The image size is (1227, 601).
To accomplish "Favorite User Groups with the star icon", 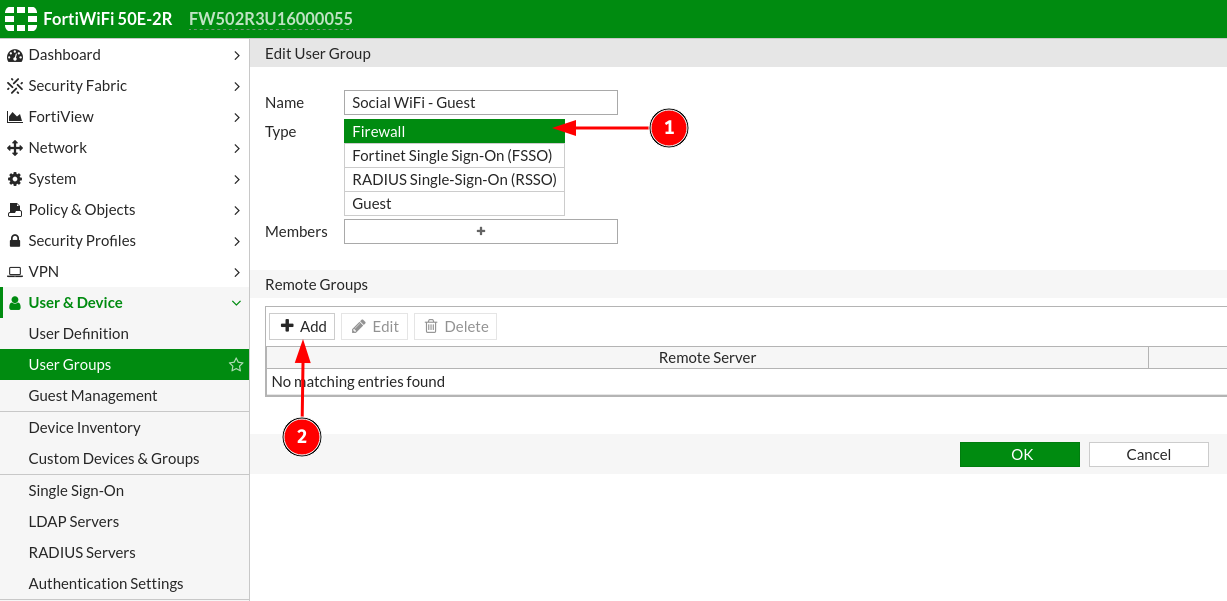I will pyautogui.click(x=236, y=365).
